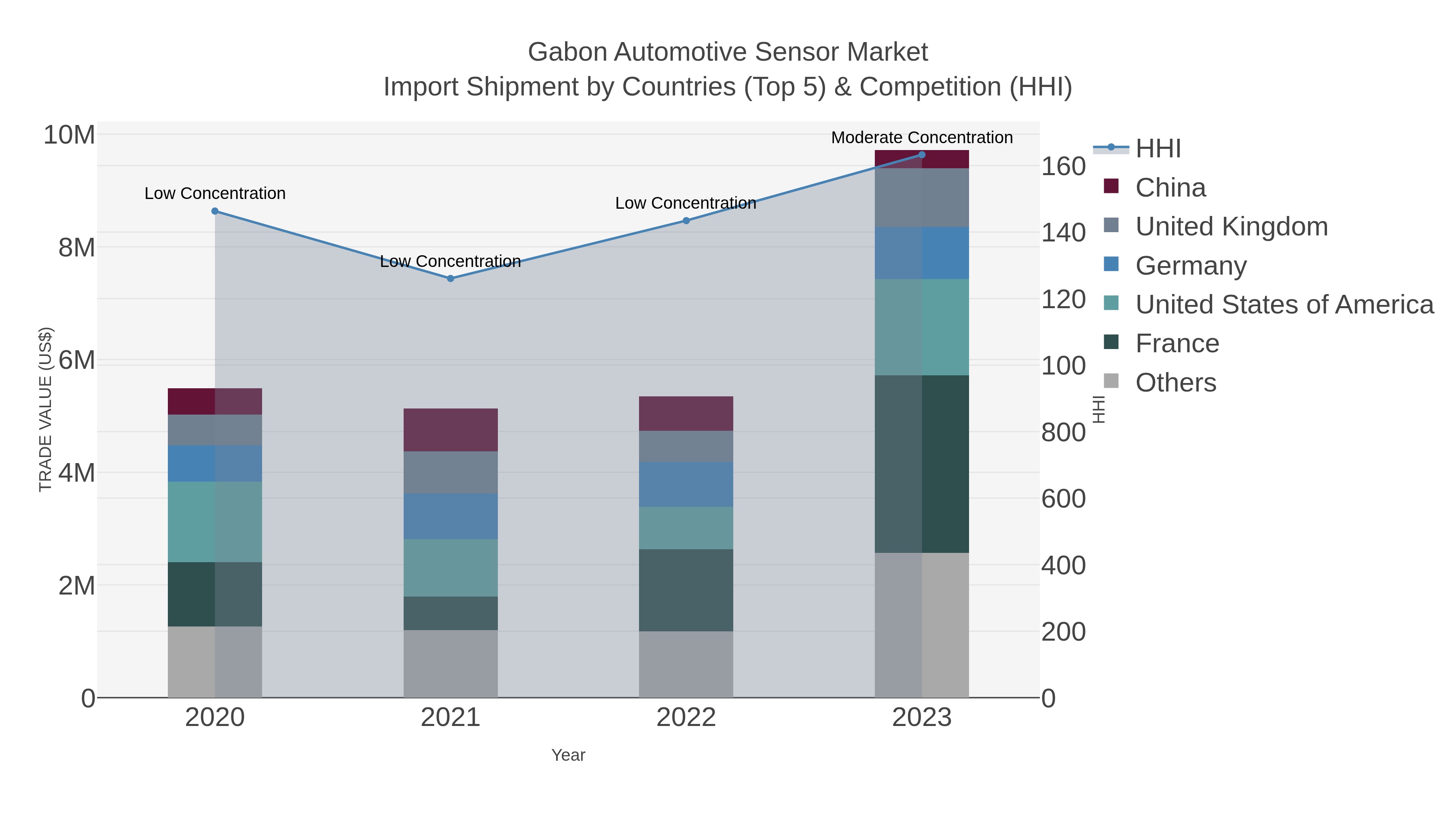Select the 2023 HHI data point marker
The height and width of the screenshot is (819, 1456).
click(x=922, y=155)
